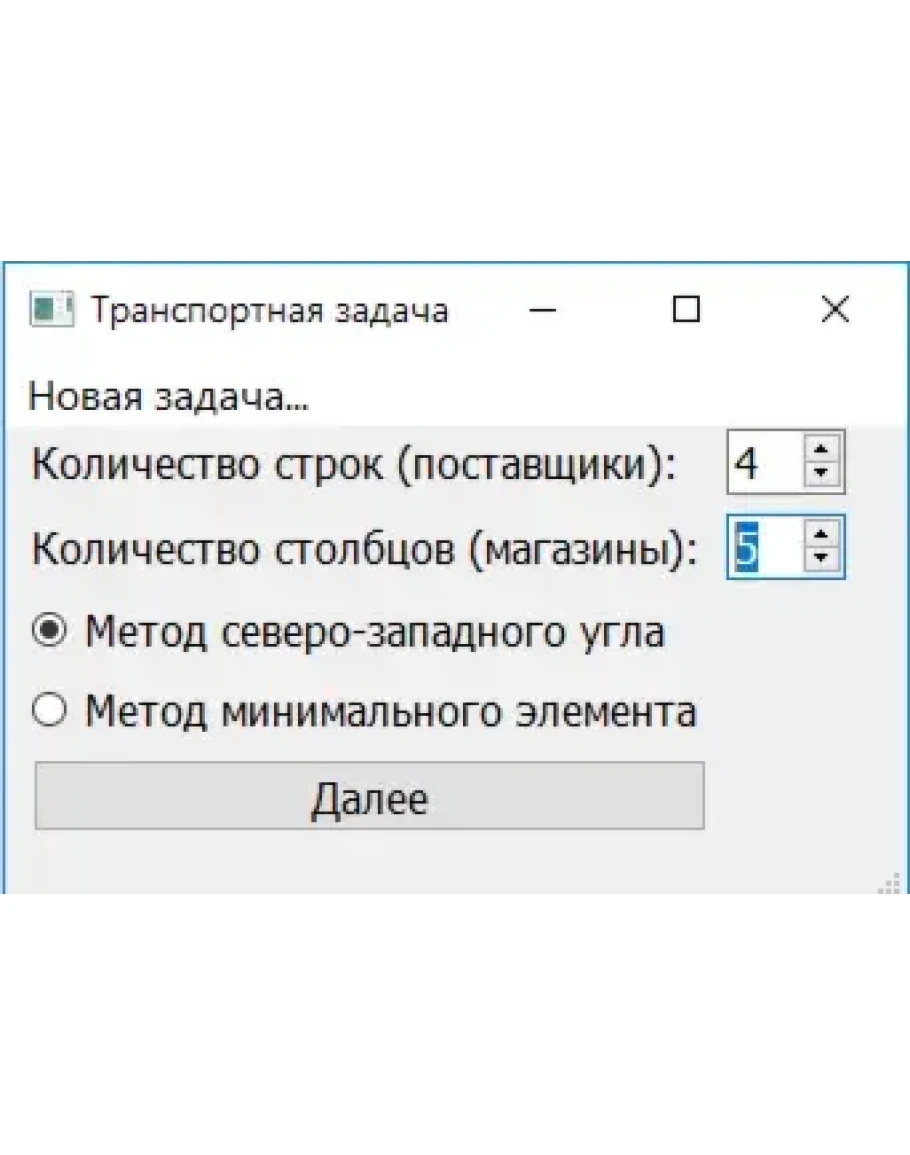The width and height of the screenshot is (910, 1155).
Task: Open the Новая задача... menu
Action: pos(168,398)
